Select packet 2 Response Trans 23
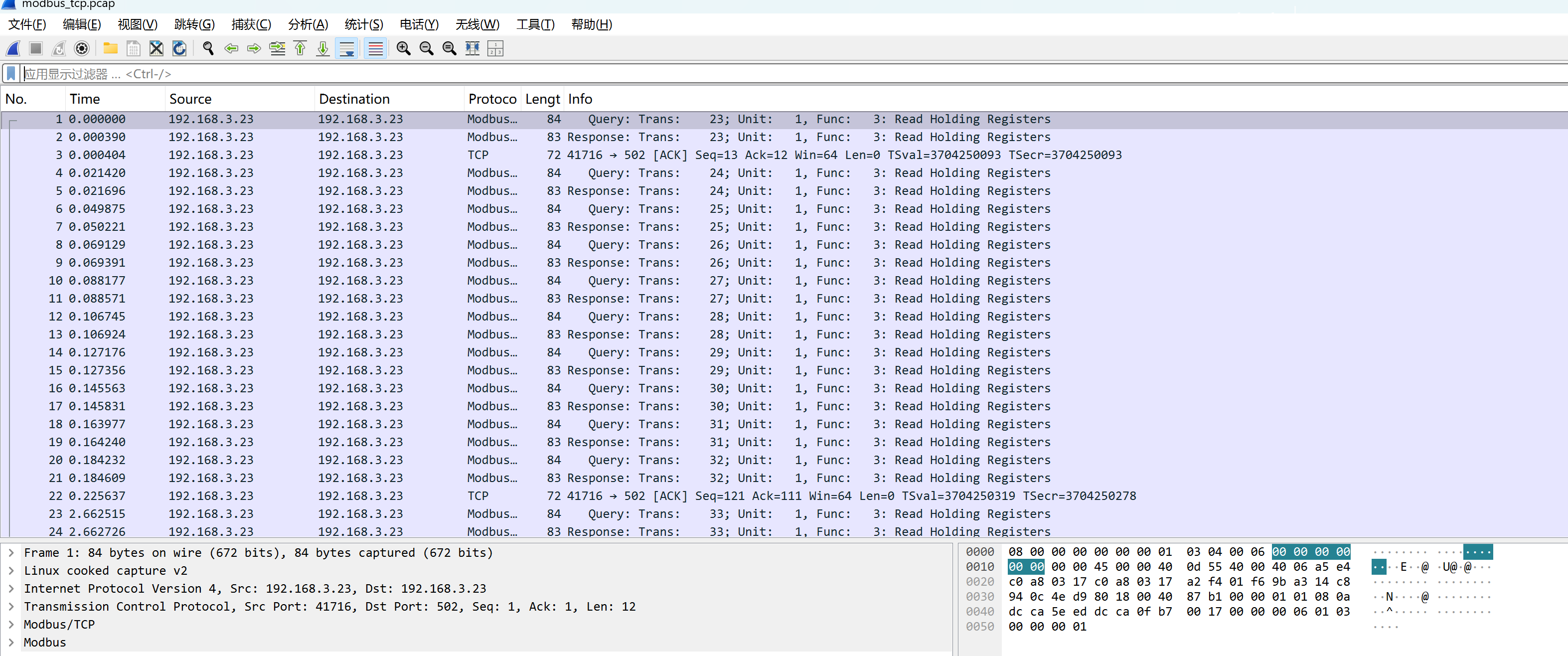 (784, 138)
